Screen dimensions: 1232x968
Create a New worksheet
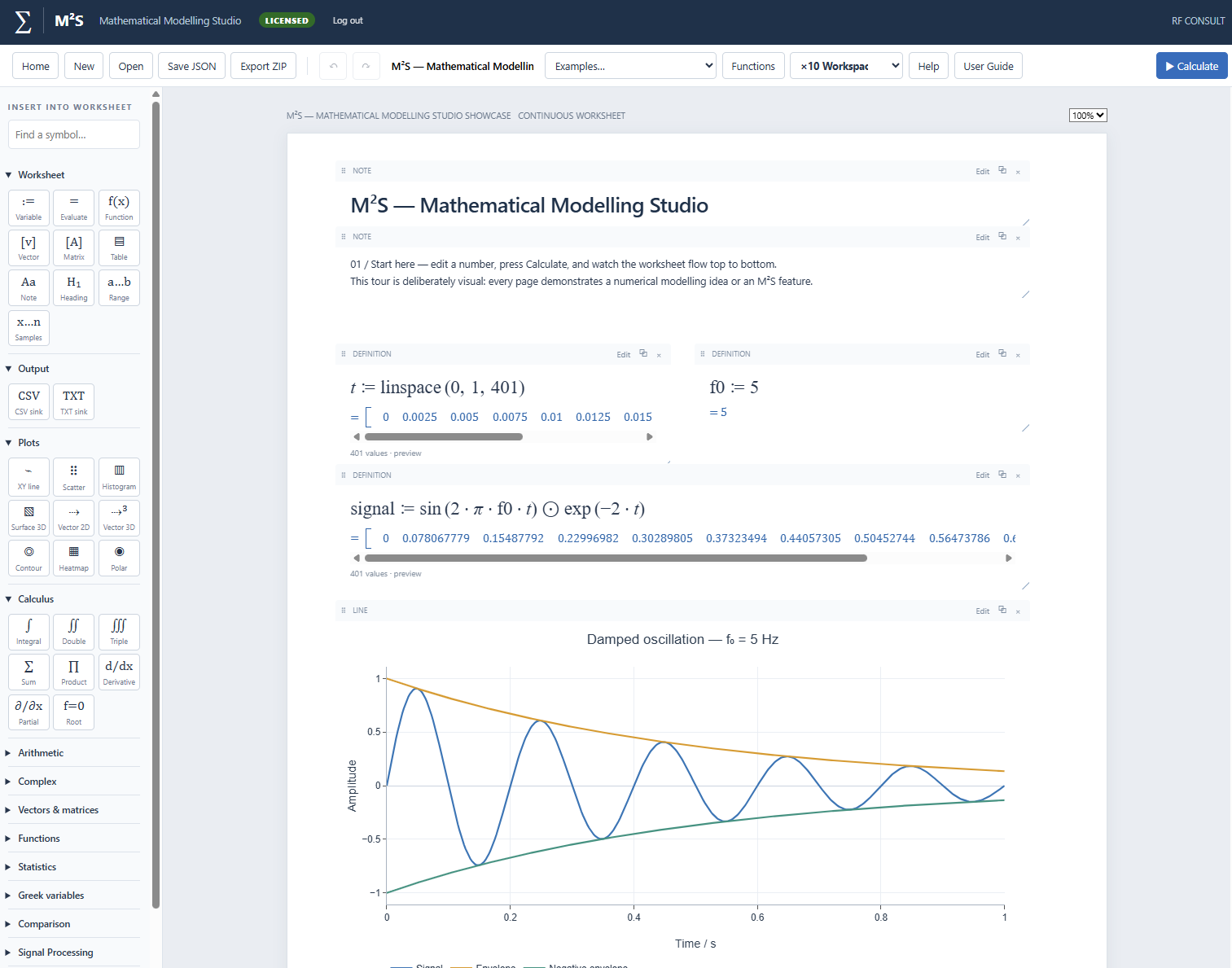pyautogui.click(x=84, y=66)
